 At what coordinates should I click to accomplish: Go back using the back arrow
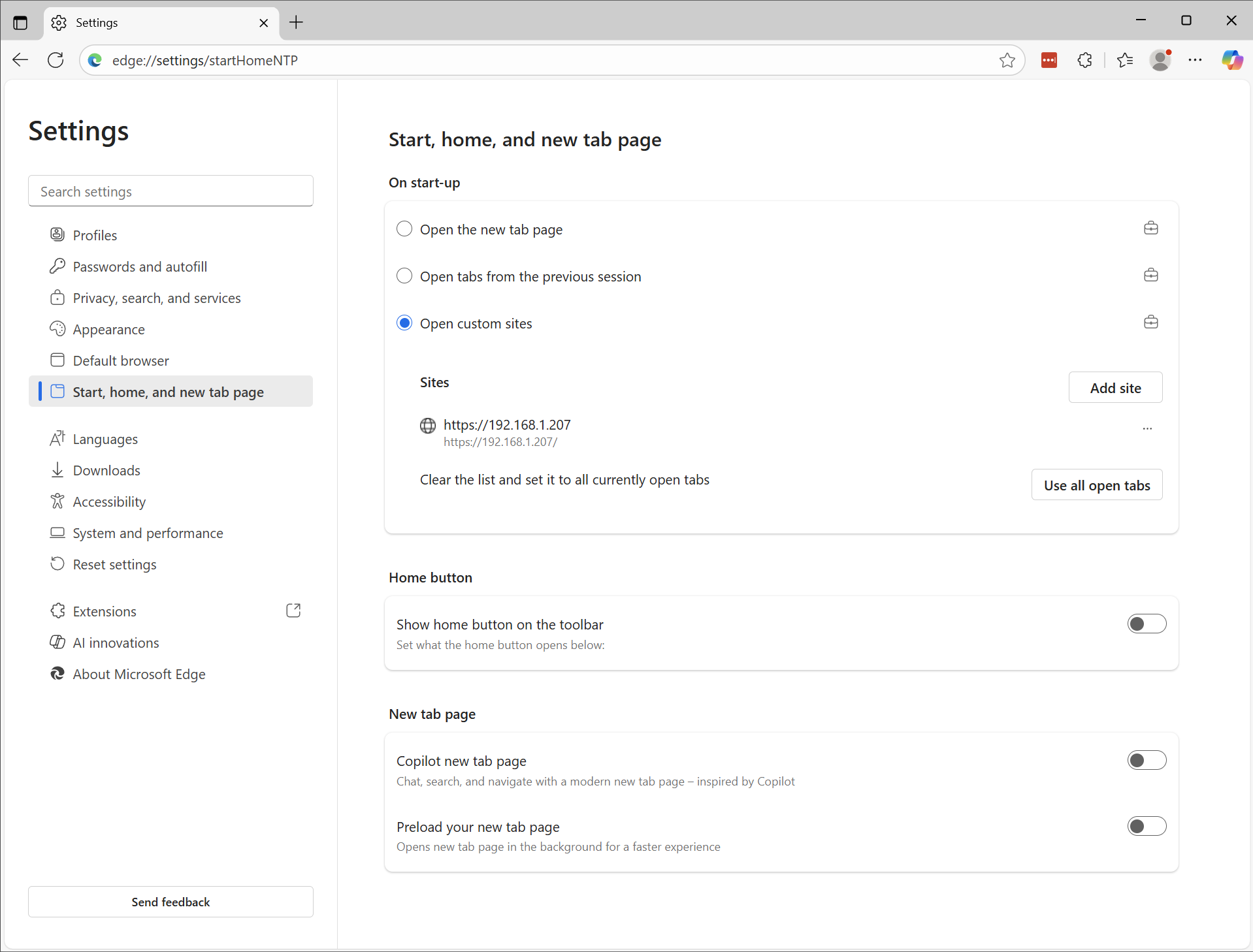pos(20,60)
